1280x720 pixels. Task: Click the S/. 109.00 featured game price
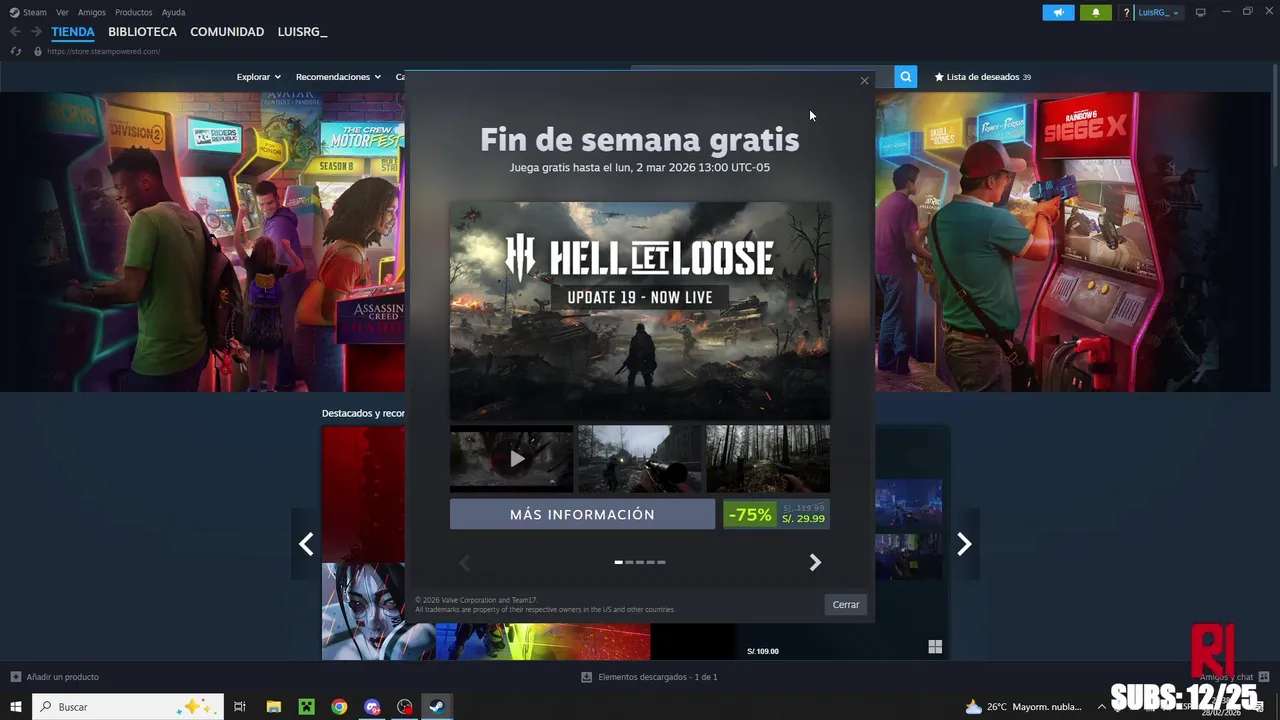pos(762,652)
